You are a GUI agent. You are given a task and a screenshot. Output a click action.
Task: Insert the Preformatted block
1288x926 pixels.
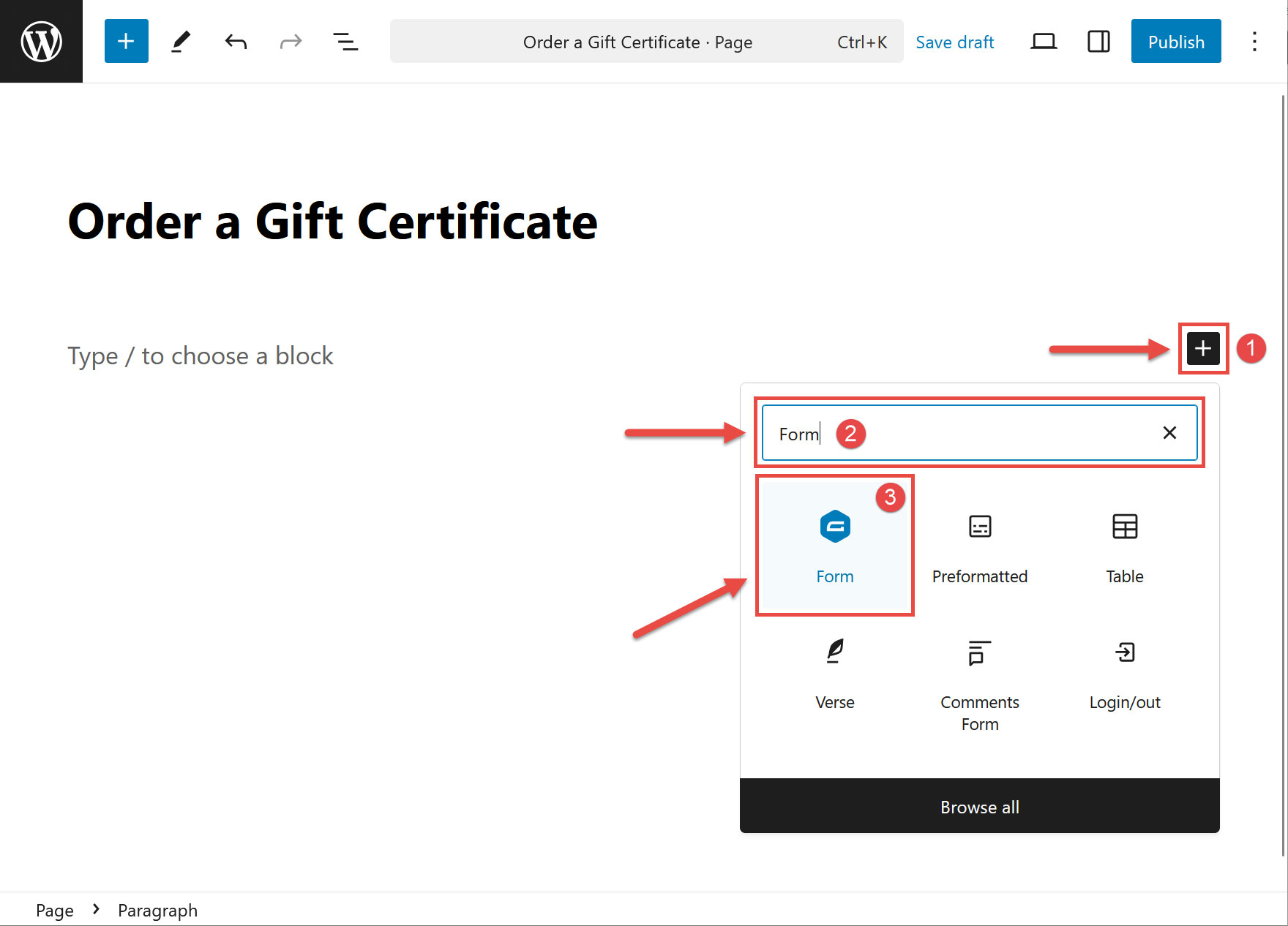[x=980, y=546]
